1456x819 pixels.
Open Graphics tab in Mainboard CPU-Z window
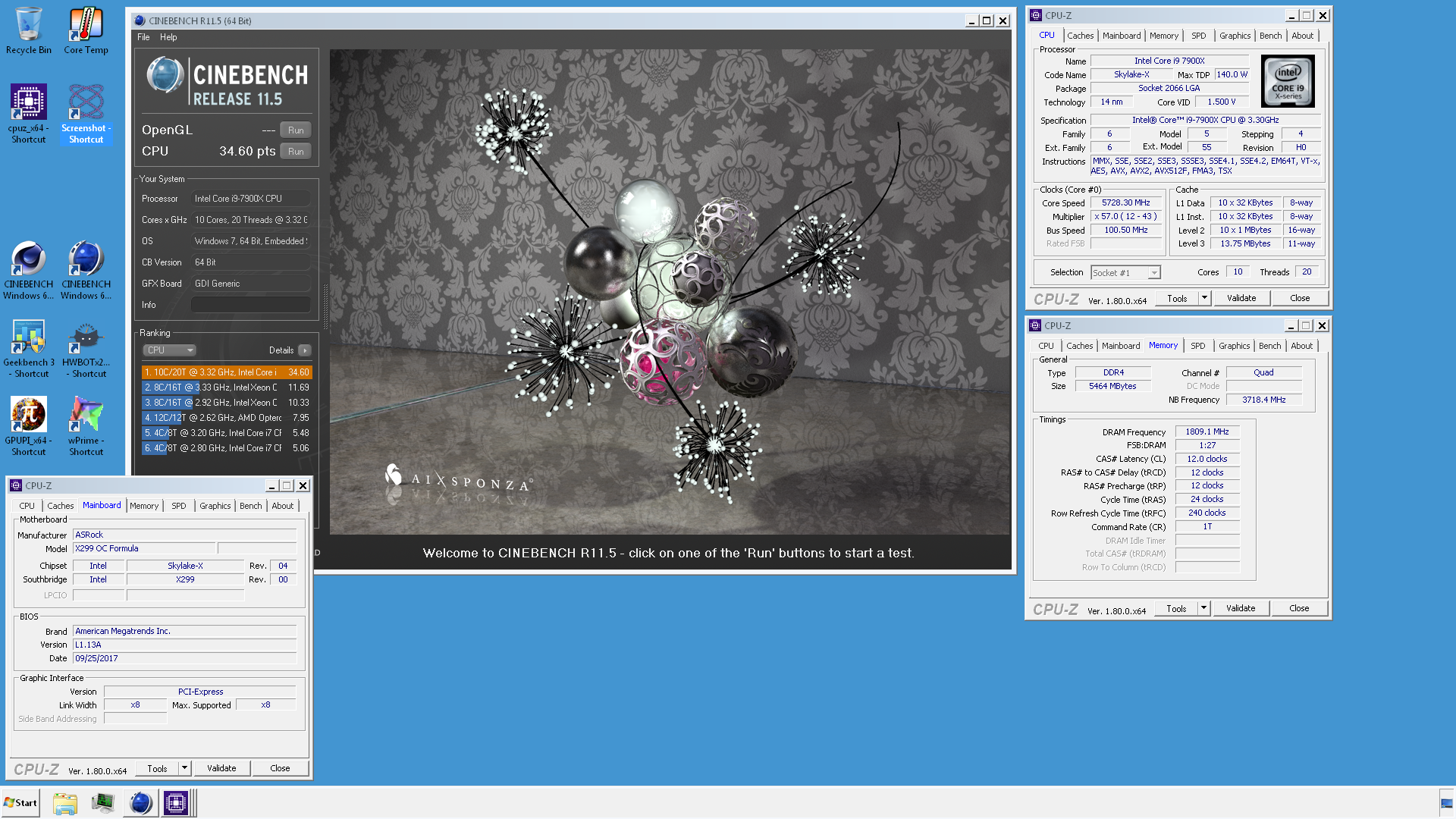215,506
